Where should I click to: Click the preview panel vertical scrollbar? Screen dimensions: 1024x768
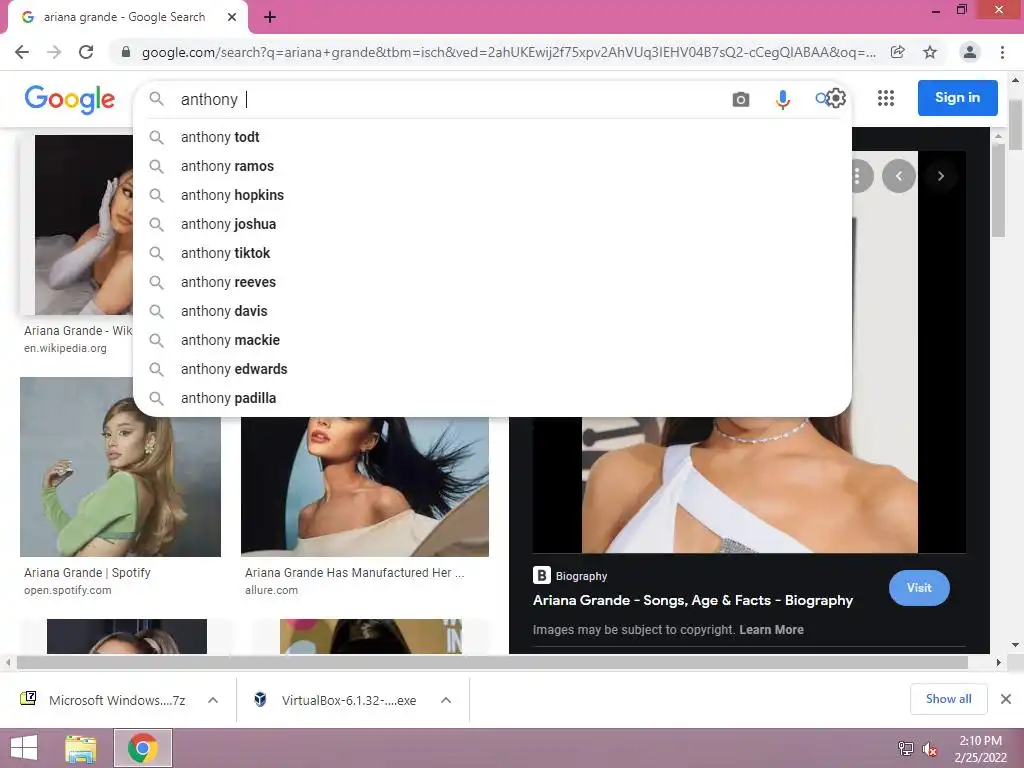pos(998,189)
